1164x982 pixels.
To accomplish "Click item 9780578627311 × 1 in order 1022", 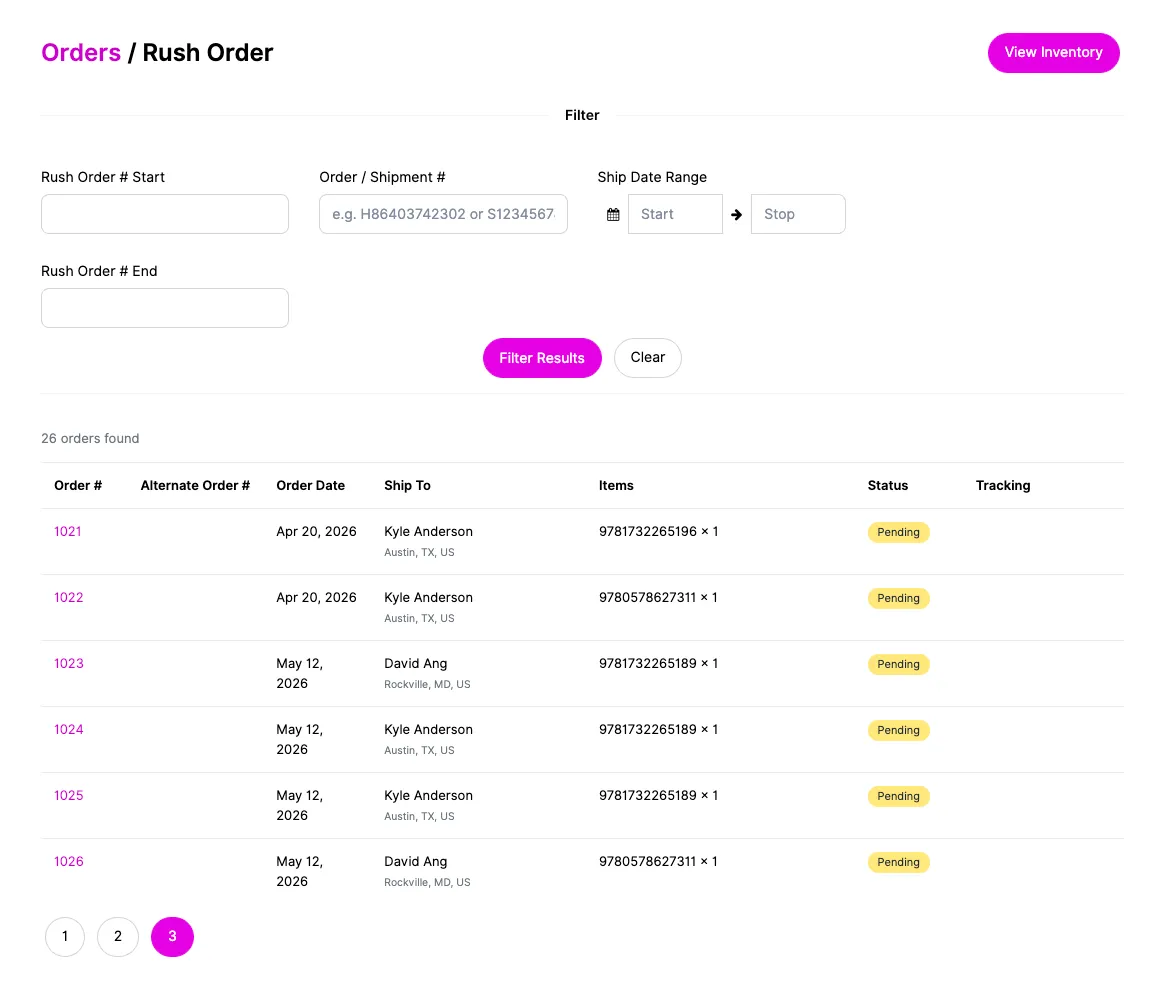I will tap(658, 598).
